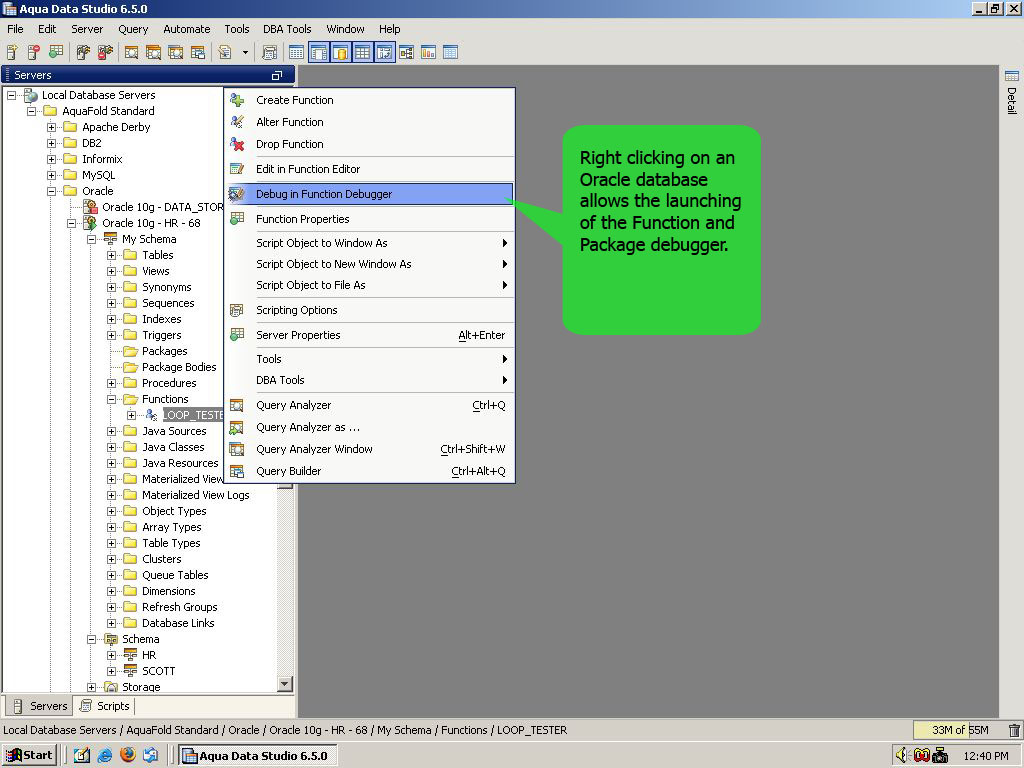
Task: Click the bar chart toolbar icon
Action: pyautogui.click(x=428, y=52)
